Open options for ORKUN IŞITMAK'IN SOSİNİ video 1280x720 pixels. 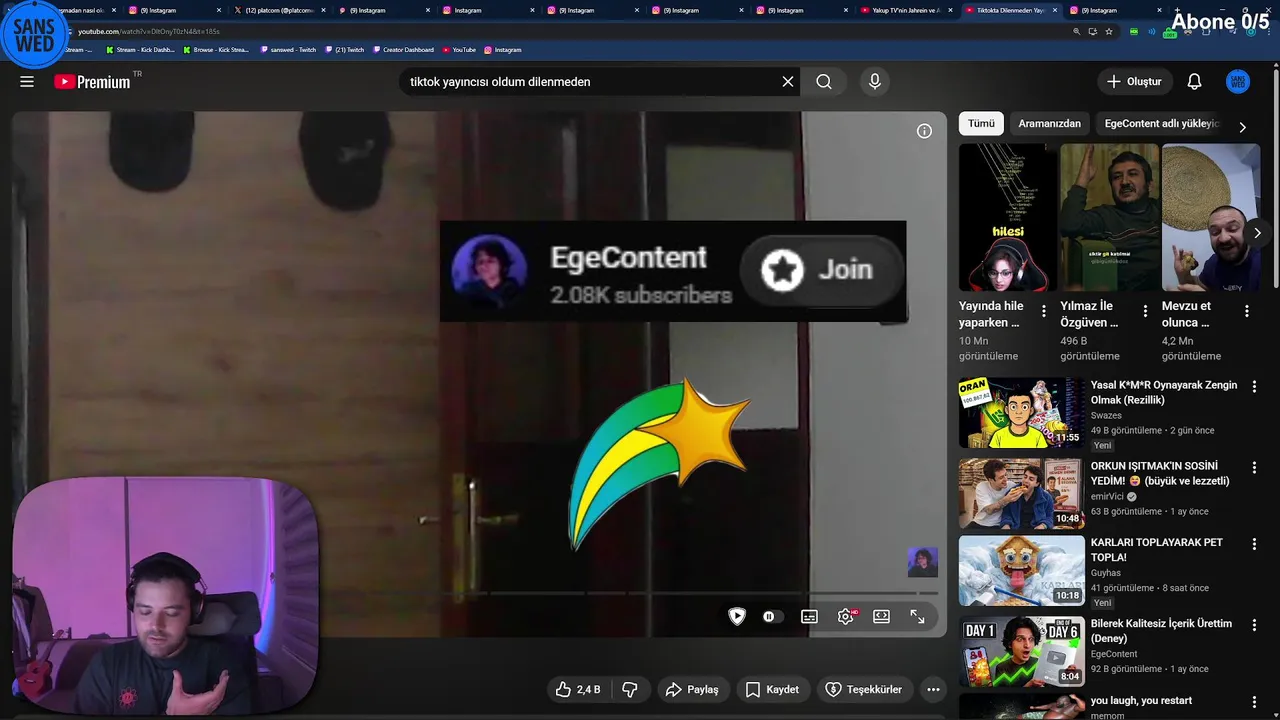pyautogui.click(x=1254, y=467)
